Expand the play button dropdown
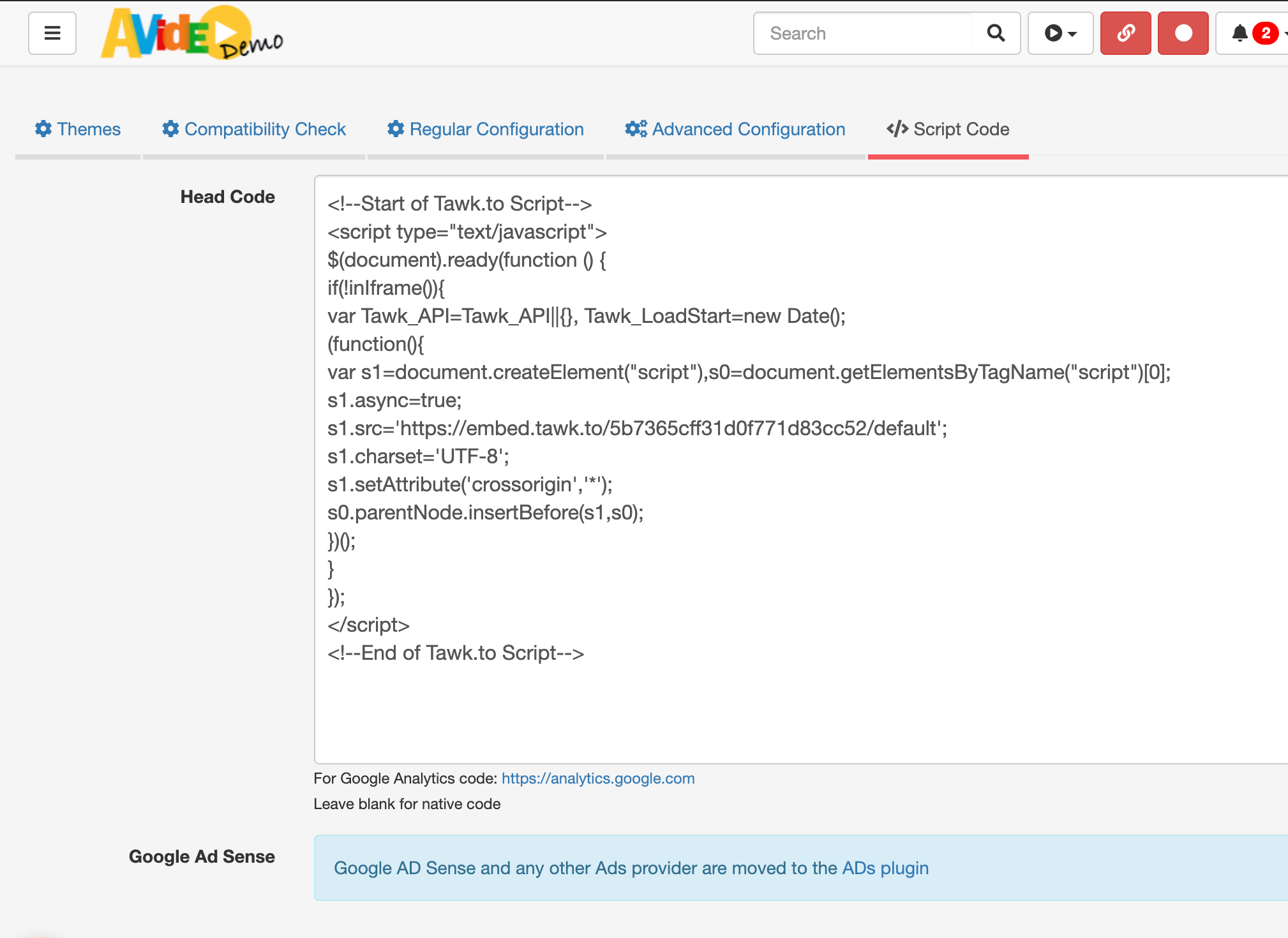The width and height of the screenshot is (1288, 938). pos(1060,33)
